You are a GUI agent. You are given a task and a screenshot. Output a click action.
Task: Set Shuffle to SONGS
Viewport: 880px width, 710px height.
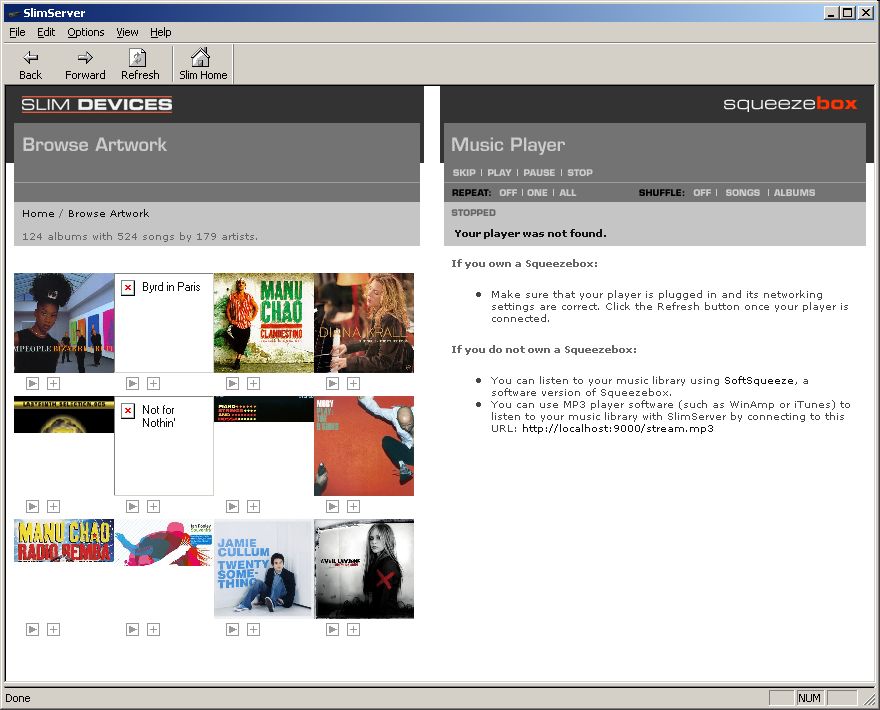pyautogui.click(x=742, y=193)
